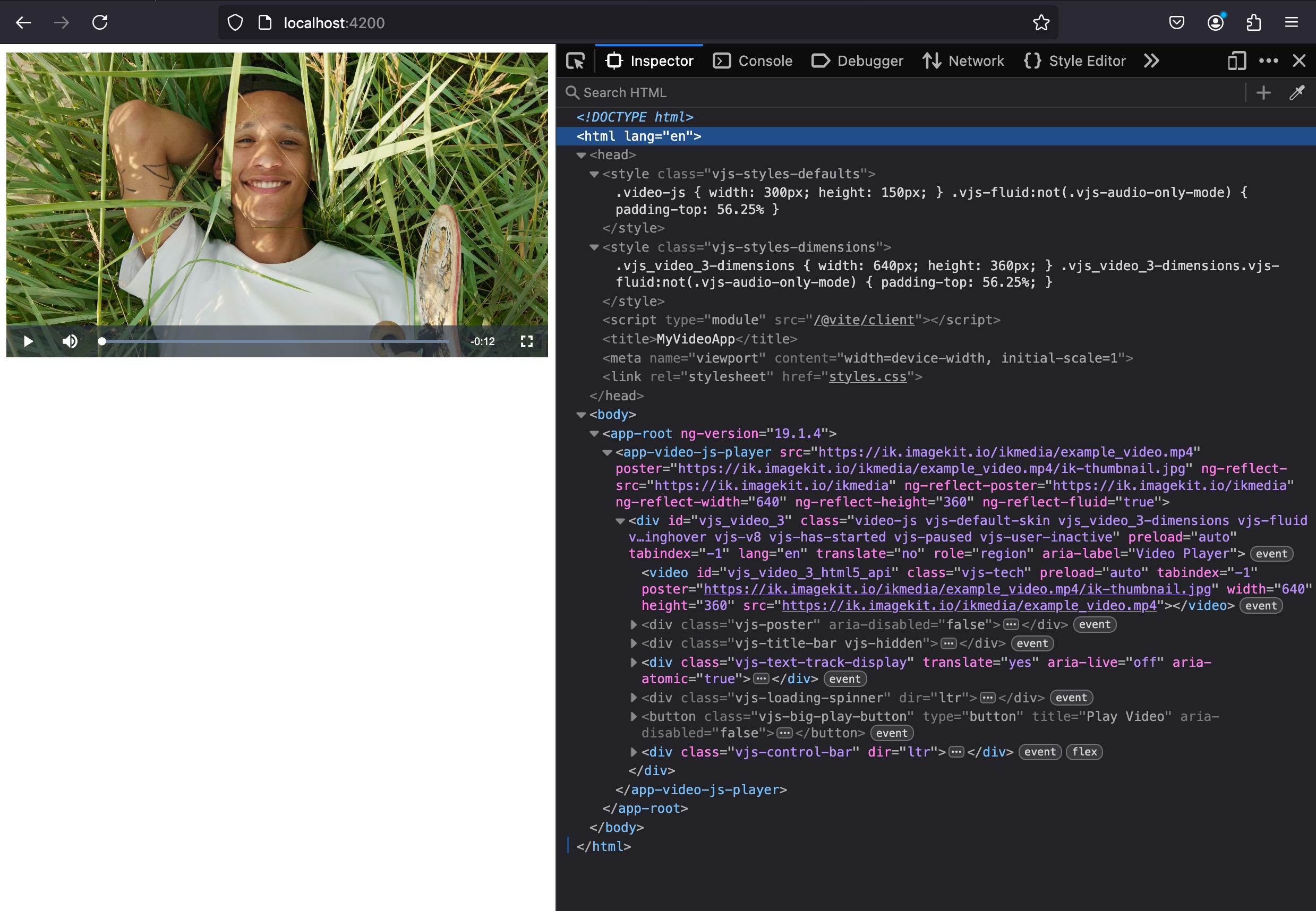Activate the element picker tool

click(x=576, y=61)
